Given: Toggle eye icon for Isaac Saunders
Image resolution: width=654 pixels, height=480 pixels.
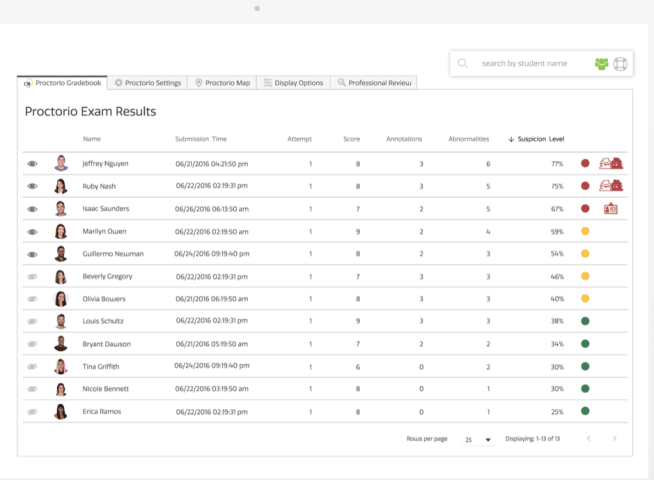Looking at the screenshot, I should [x=32, y=209].
